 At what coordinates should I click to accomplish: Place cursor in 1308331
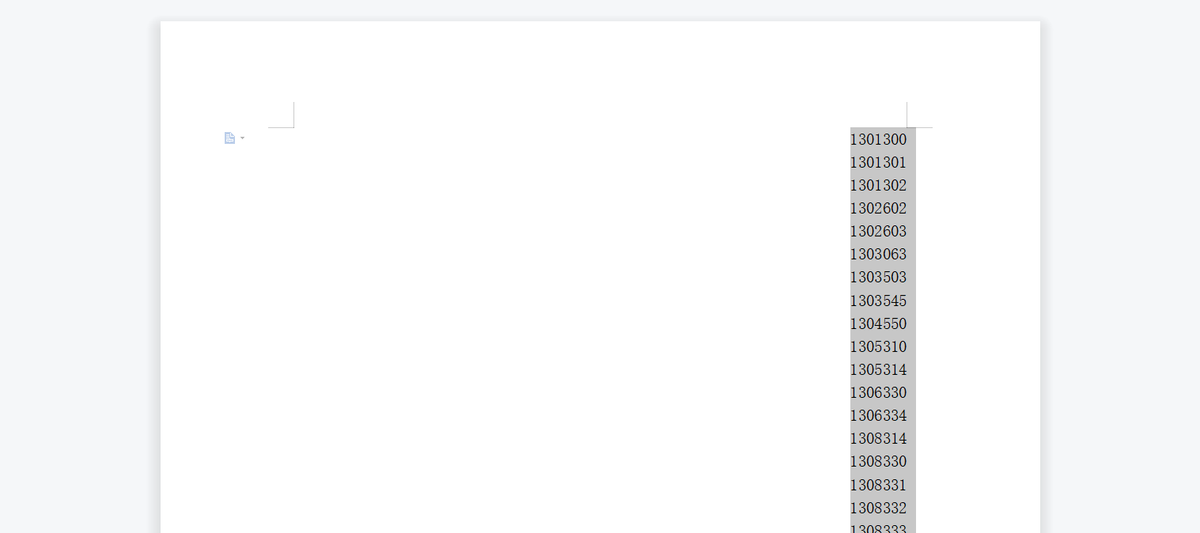click(x=878, y=485)
